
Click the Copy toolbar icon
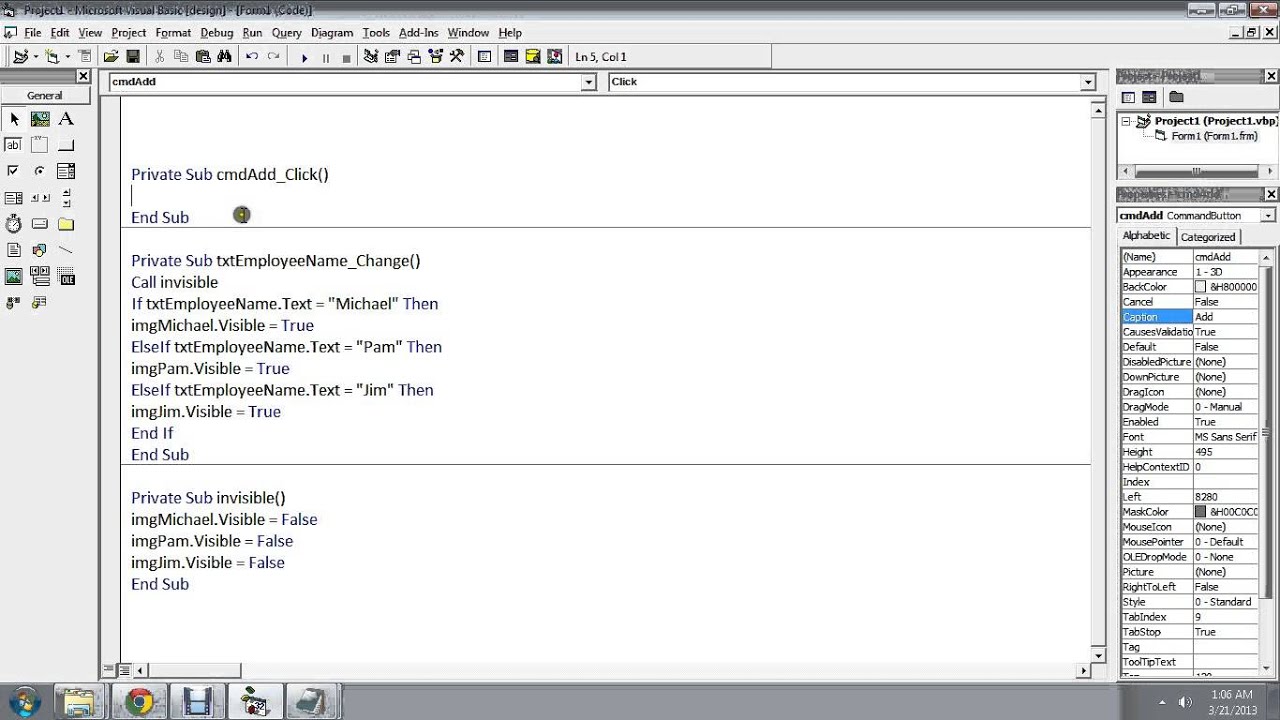click(x=183, y=57)
